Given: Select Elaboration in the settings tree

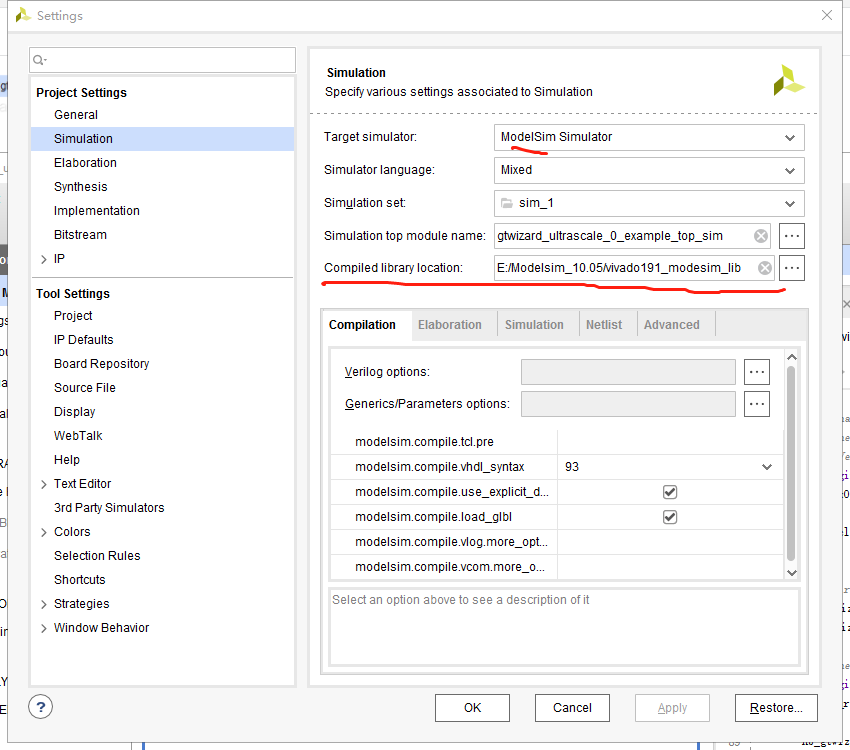Looking at the screenshot, I should pos(85,163).
